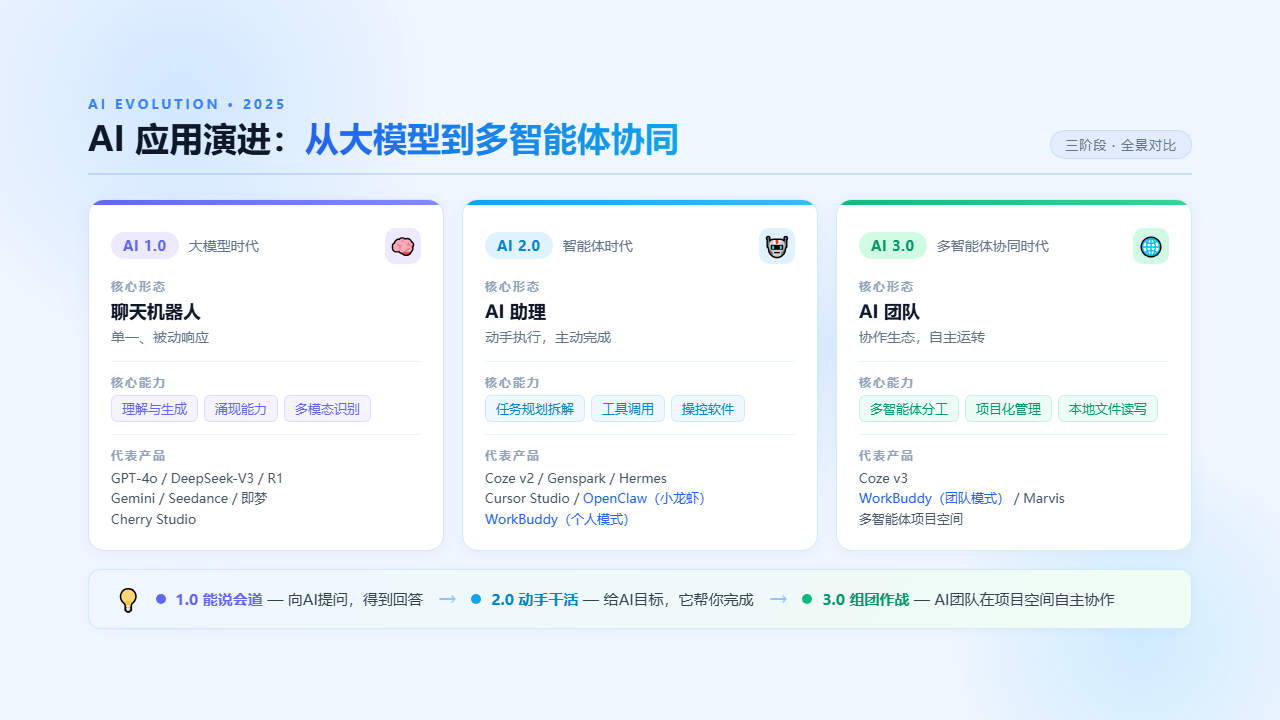The height and width of the screenshot is (720, 1280).
Task: Open the WorkBuddy（个人模式）link
Action: pyautogui.click(x=560, y=520)
